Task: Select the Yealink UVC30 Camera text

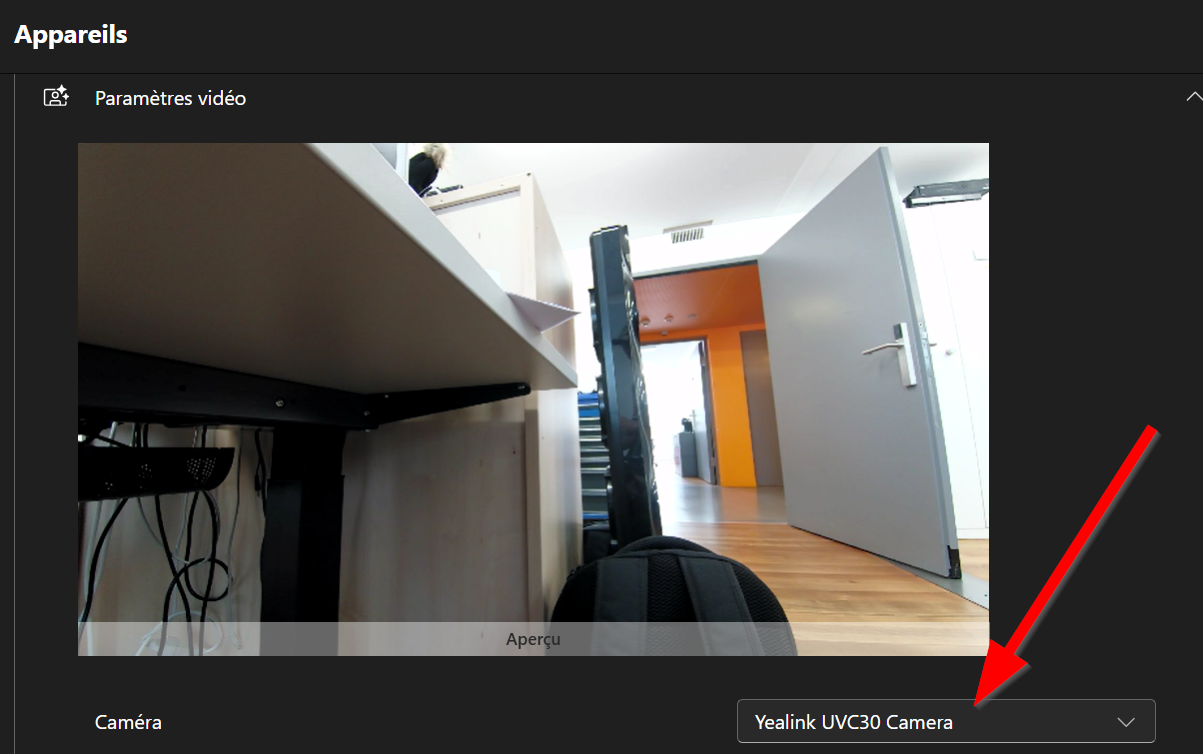Action: (x=853, y=721)
